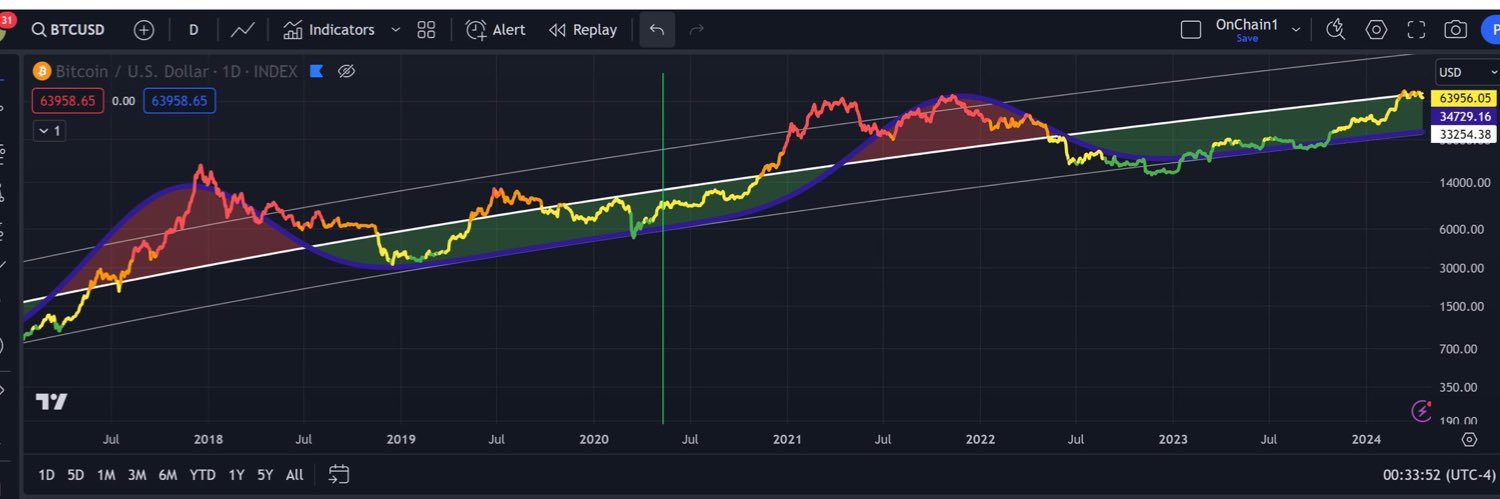1500x499 pixels.
Task: Select the chart layout square icon
Action: 1191,30
